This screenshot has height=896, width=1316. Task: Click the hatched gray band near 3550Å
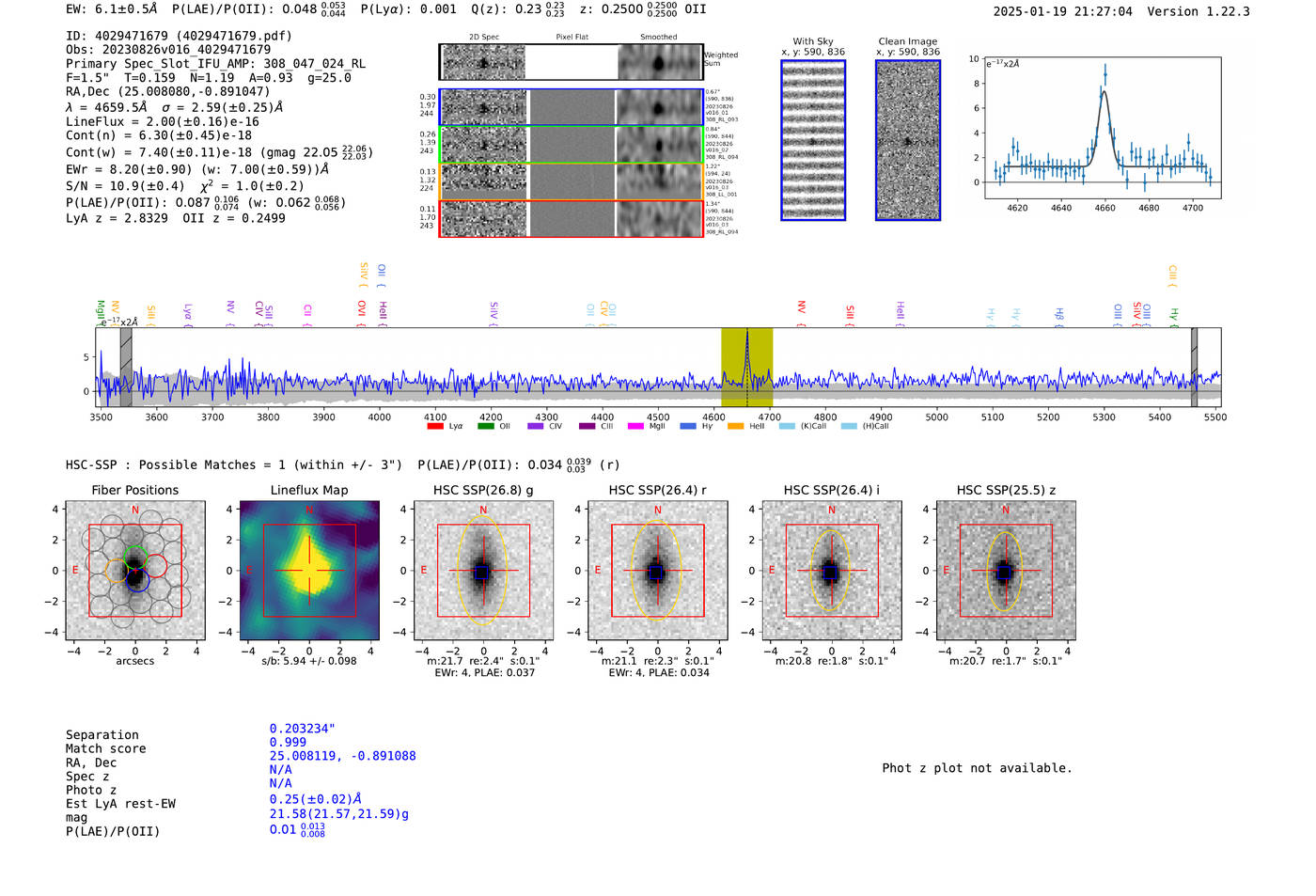click(126, 368)
